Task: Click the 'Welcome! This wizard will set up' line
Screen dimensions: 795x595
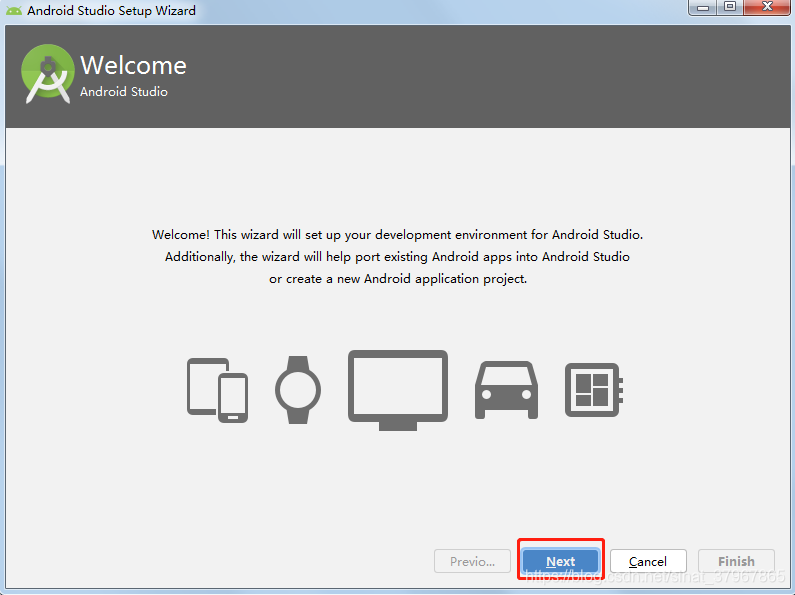Action: point(398,235)
